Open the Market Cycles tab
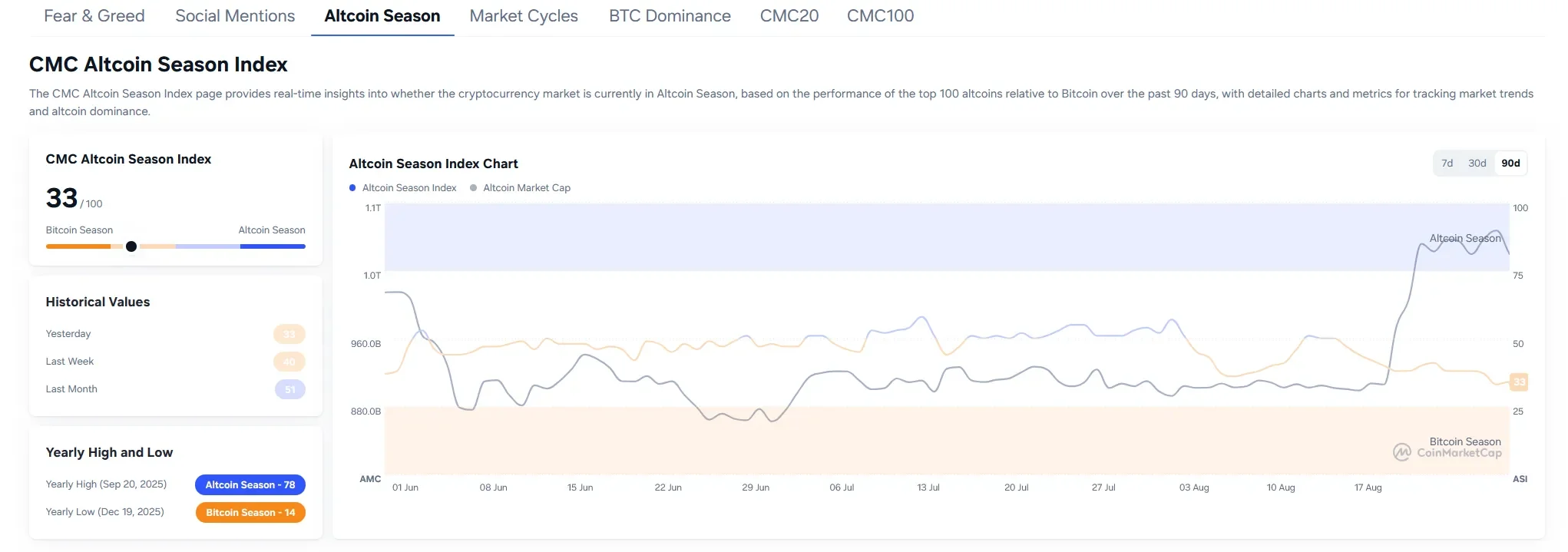 point(524,16)
